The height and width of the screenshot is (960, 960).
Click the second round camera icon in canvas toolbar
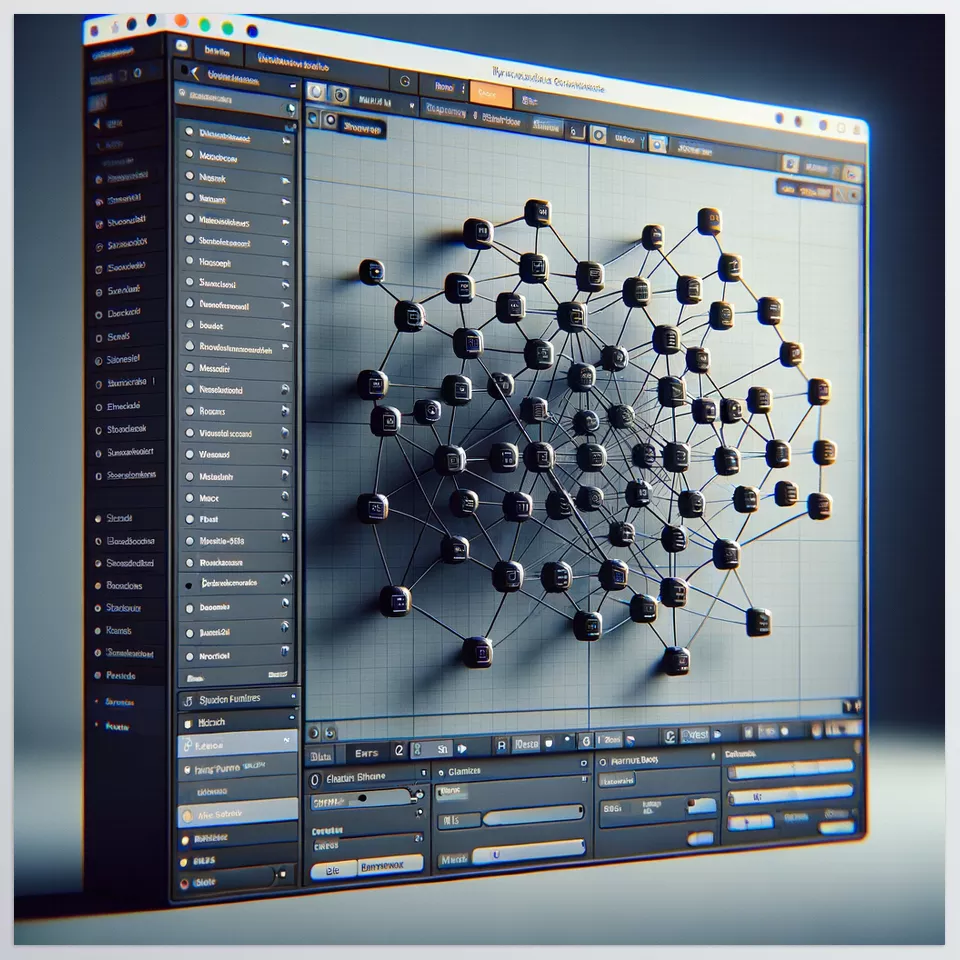coord(340,95)
